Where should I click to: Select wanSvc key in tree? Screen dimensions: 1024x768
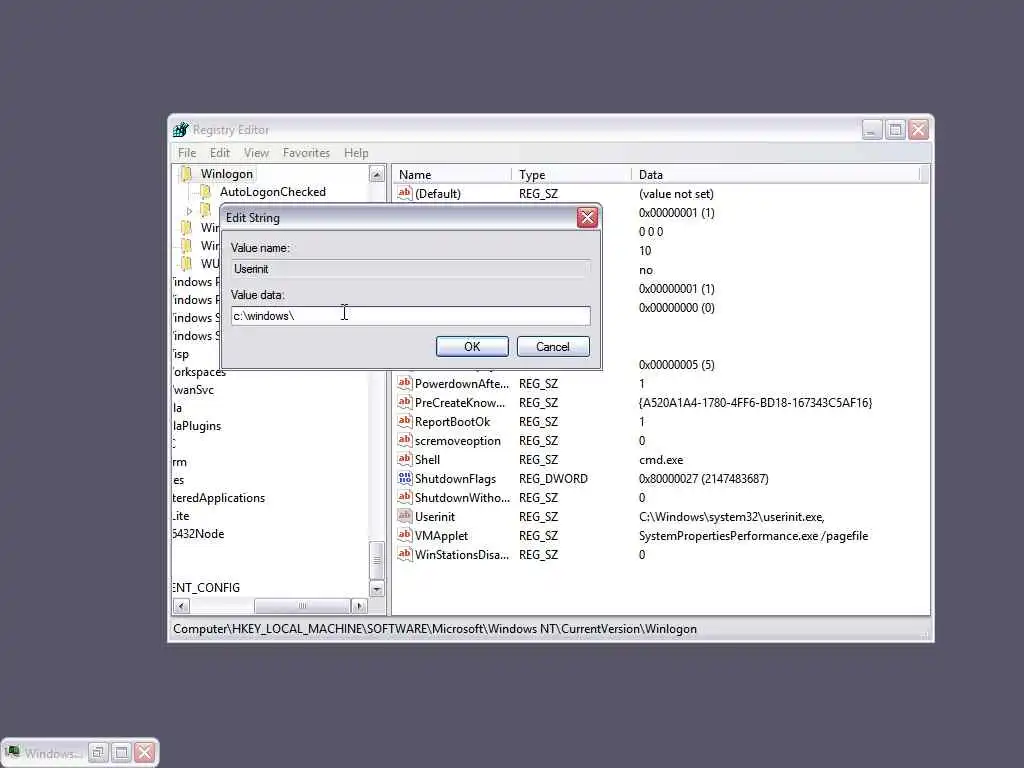point(193,391)
